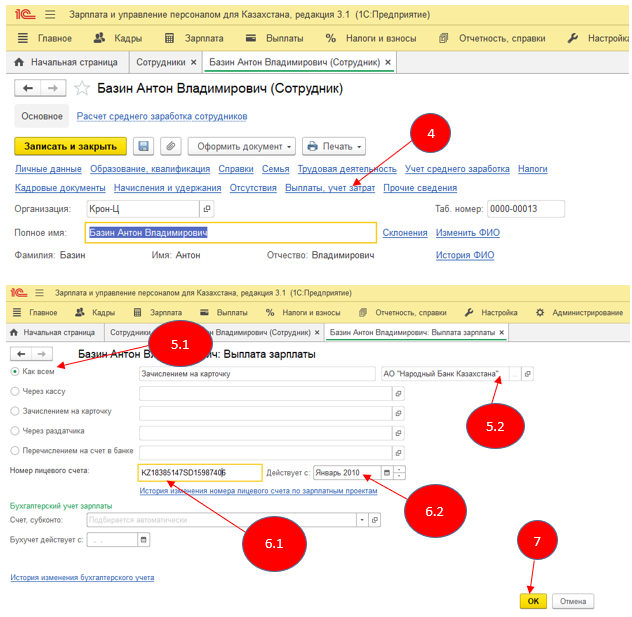
Task: Click the Изменить ФИО link
Action: click(468, 233)
